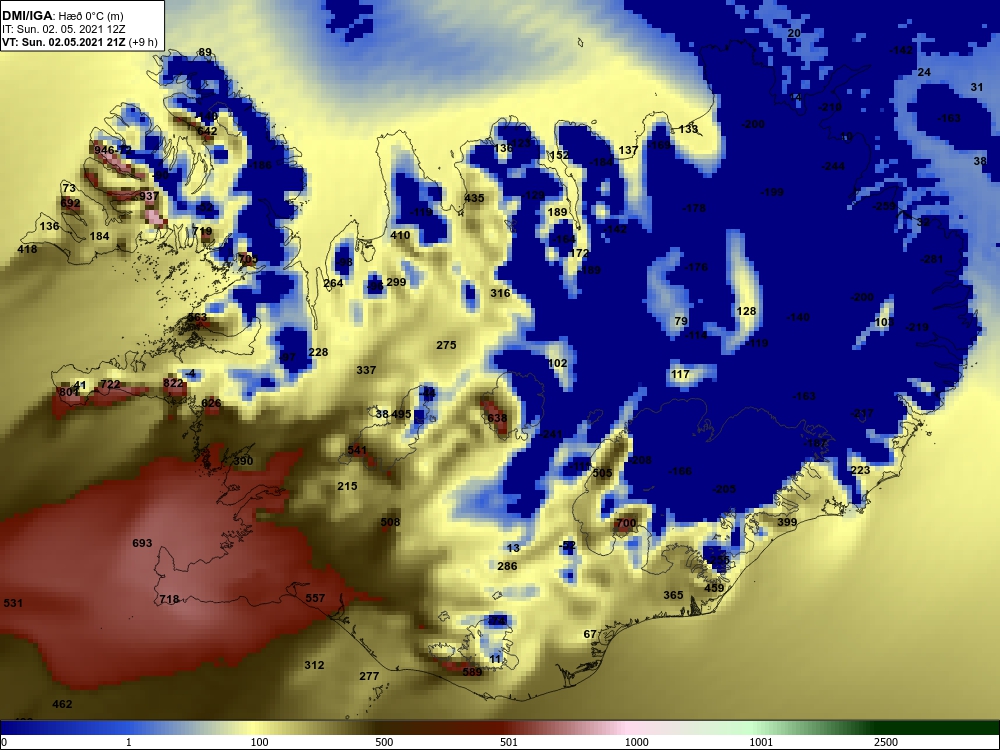Click the map value '718'

point(169,599)
